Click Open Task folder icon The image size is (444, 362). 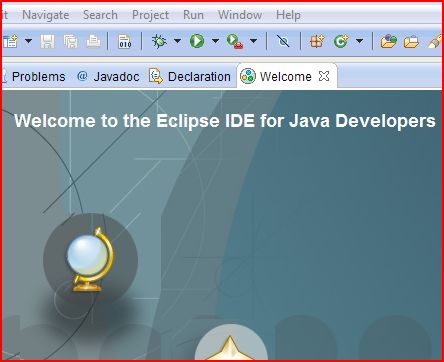(x=411, y=42)
